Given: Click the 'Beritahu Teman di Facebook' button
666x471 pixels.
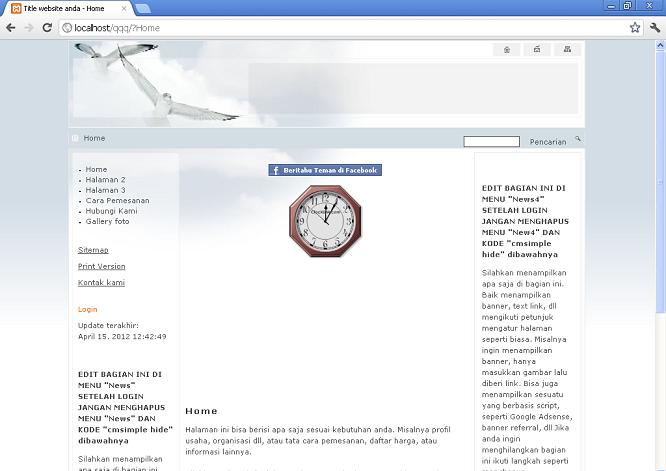Looking at the screenshot, I should 325,170.
